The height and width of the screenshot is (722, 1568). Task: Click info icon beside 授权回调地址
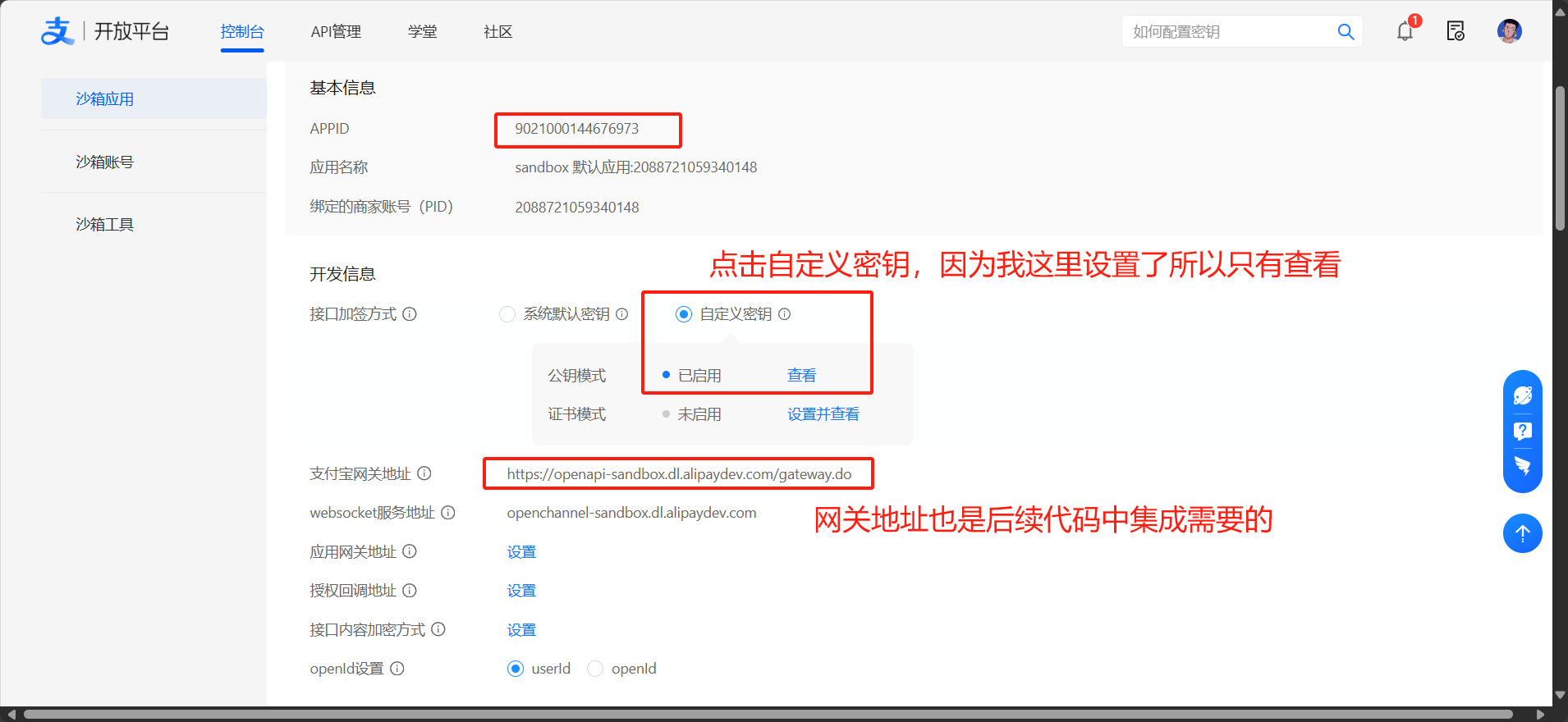[x=410, y=591]
